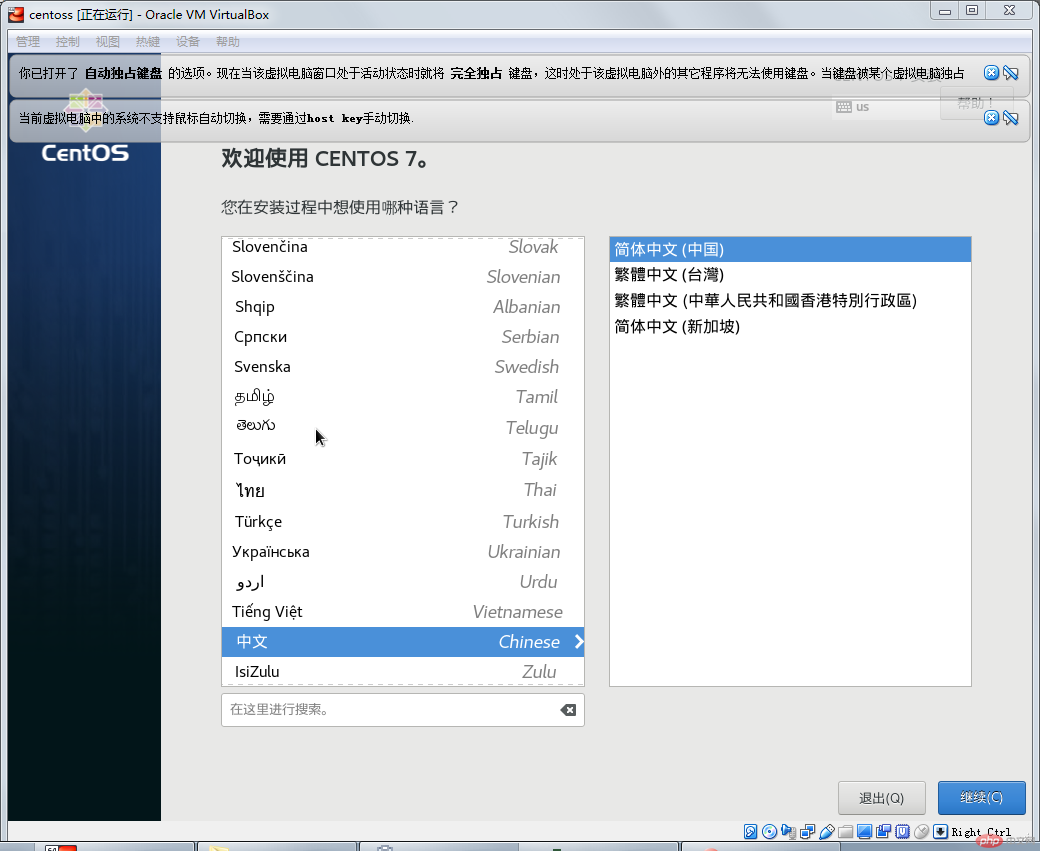This screenshot has height=851, width=1040.
Task: Click the 继续(C) continue button
Action: pyautogui.click(x=982, y=798)
